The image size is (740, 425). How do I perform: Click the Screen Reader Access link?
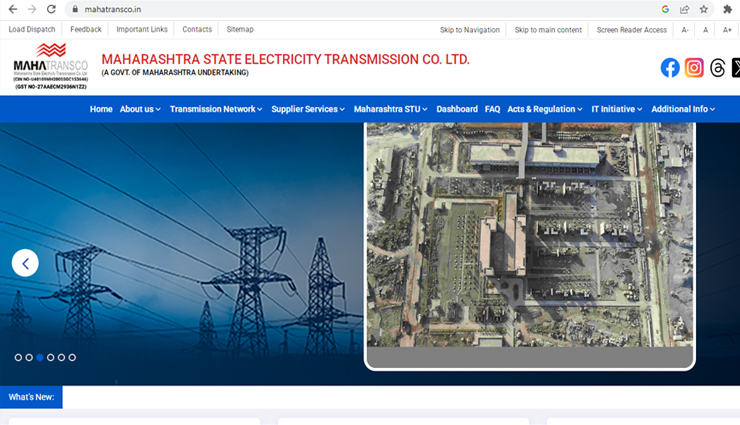pos(631,30)
